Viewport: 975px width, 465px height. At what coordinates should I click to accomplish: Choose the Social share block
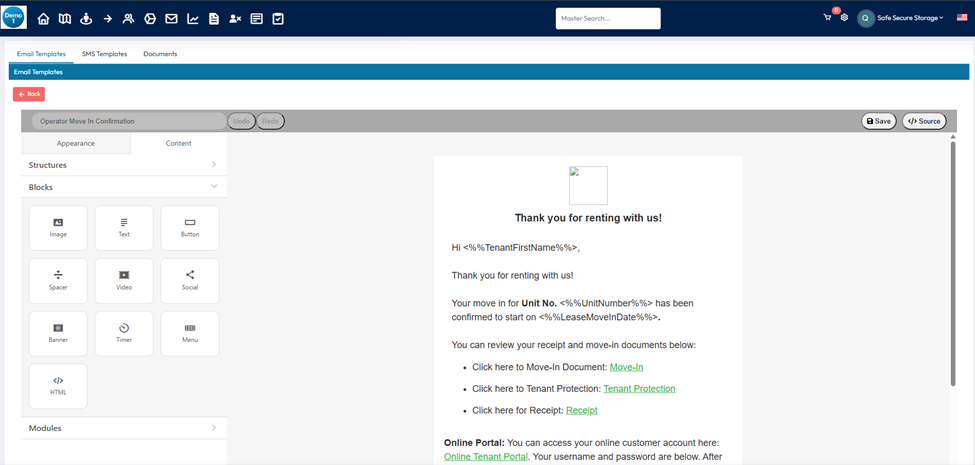click(x=190, y=280)
